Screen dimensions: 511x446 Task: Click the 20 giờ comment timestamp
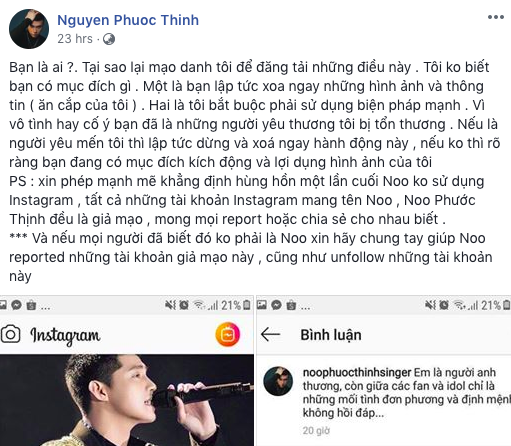click(316, 431)
